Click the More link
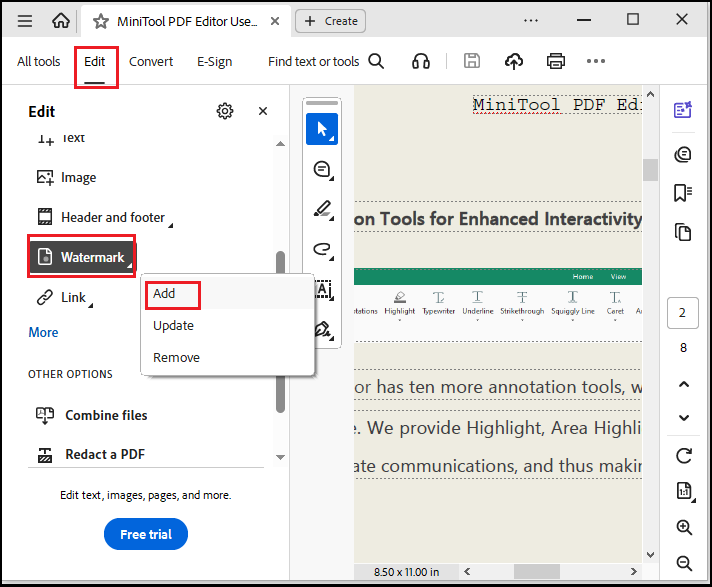This screenshot has height=587, width=712. 43,332
